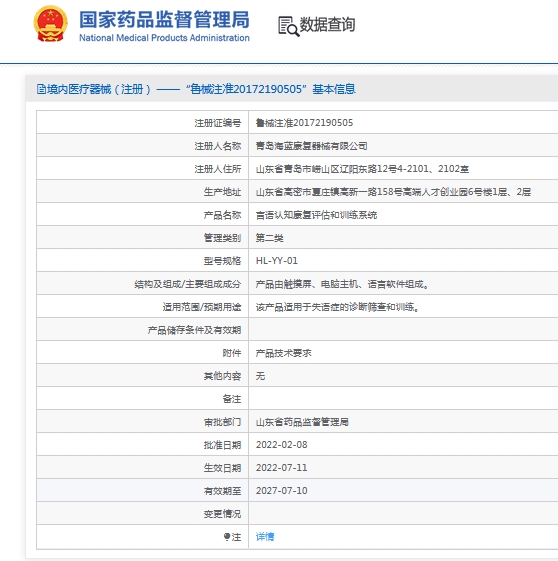Click the 型号规格 label
Screen dimensions: 558x561
pyautogui.click(x=222, y=260)
